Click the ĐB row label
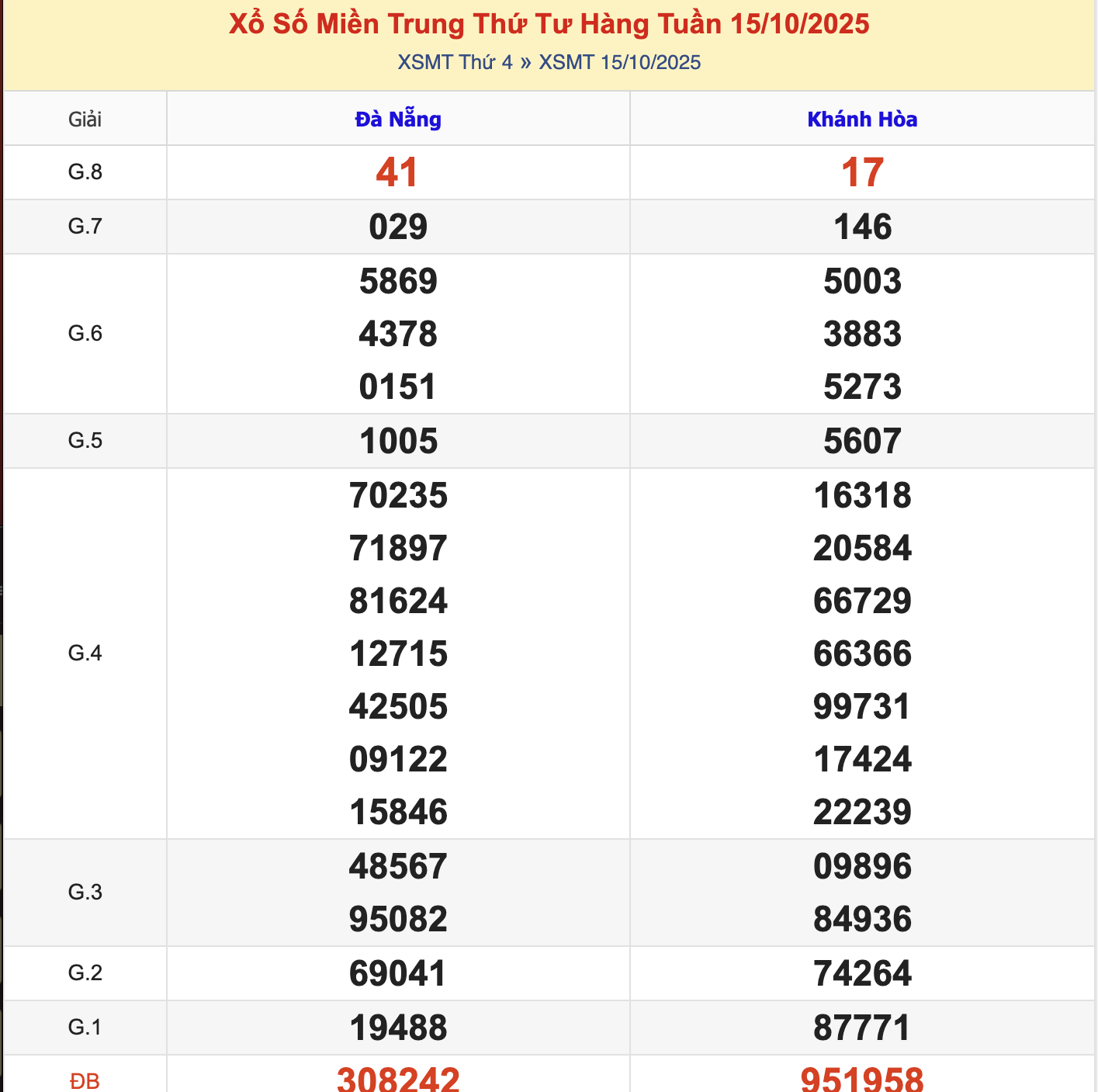1098x1092 pixels. point(85,1080)
